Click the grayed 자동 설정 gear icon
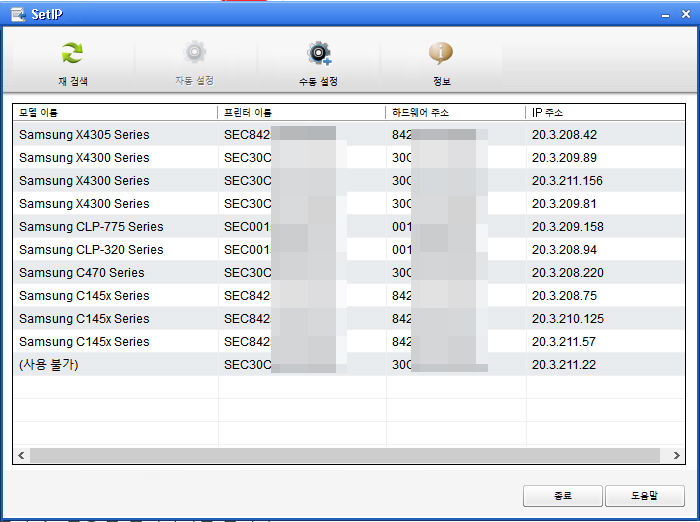Image resolution: width=700 pixels, height=522 pixels. tap(195, 52)
